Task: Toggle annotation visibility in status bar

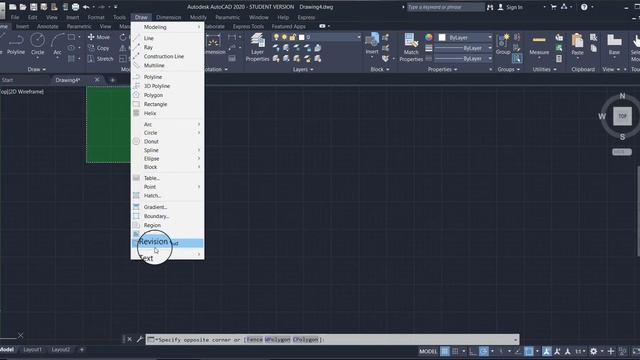Action: click(547, 351)
